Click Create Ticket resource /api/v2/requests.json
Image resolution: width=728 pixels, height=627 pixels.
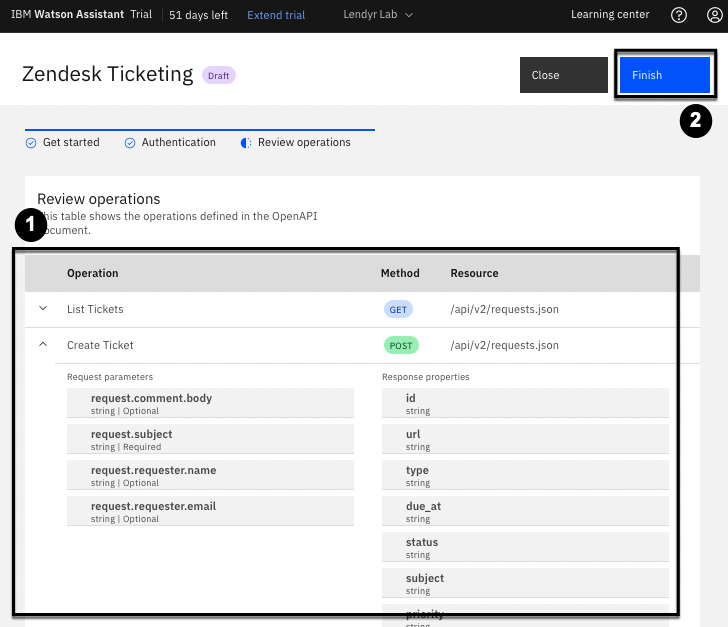coord(505,346)
